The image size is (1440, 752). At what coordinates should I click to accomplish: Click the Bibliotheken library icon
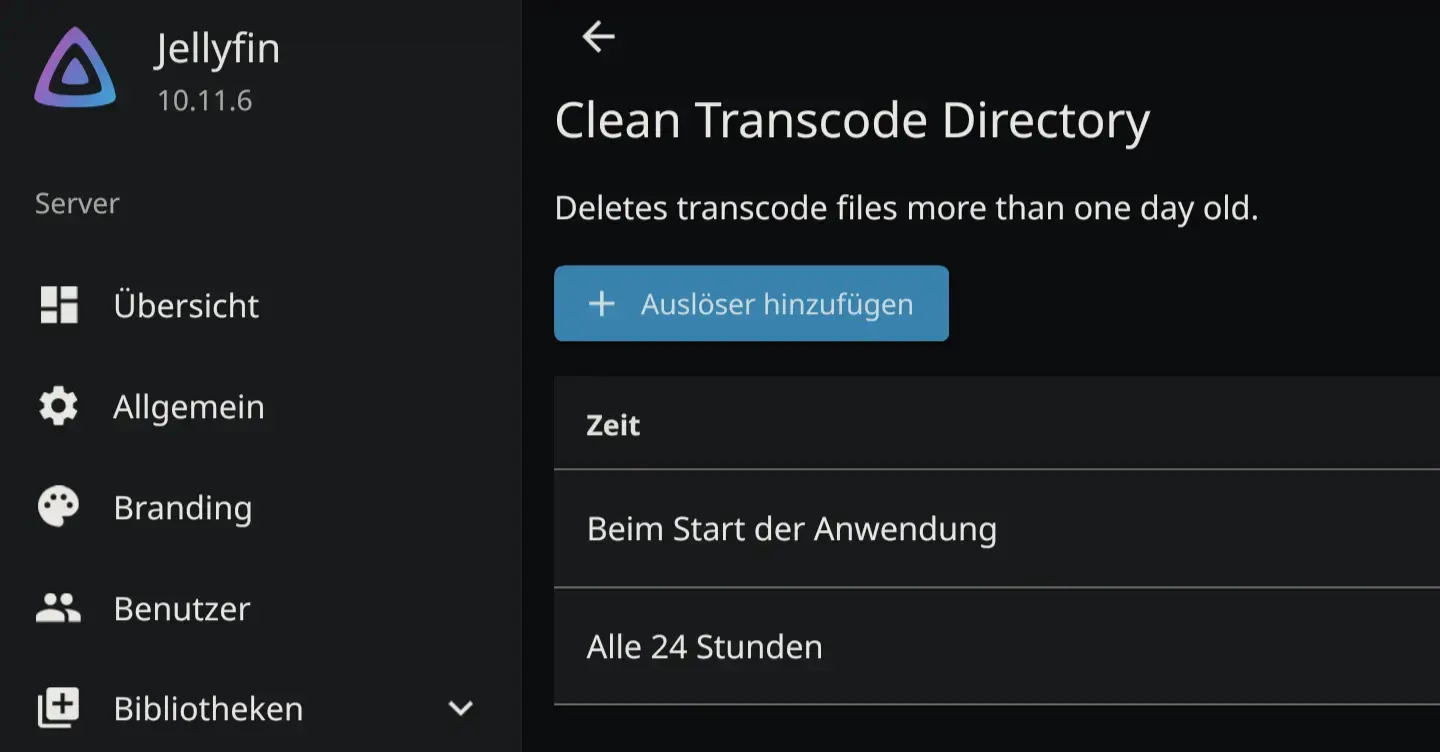58,709
